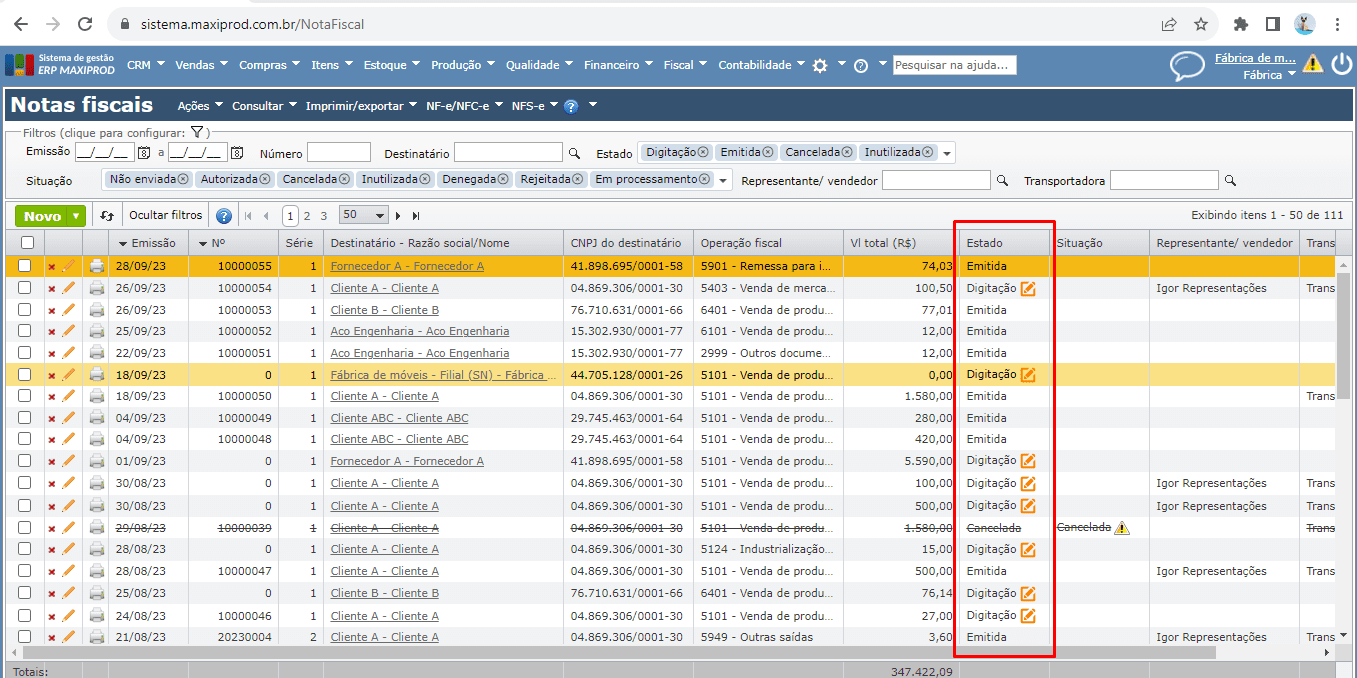Click the yellow warning alert icon

(x=1312, y=64)
